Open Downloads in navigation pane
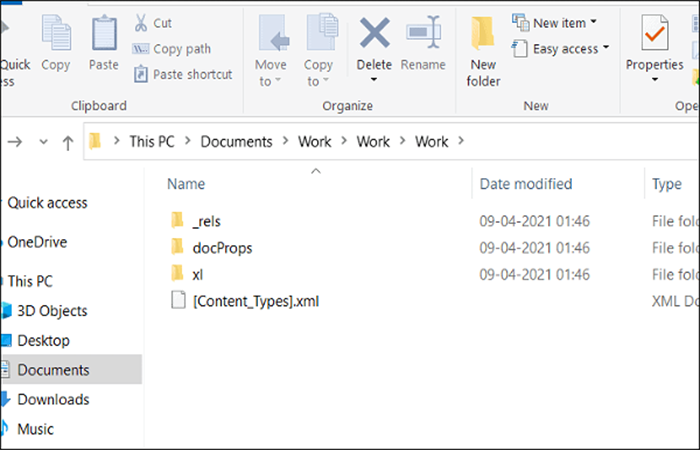The image size is (700, 450). point(53,400)
